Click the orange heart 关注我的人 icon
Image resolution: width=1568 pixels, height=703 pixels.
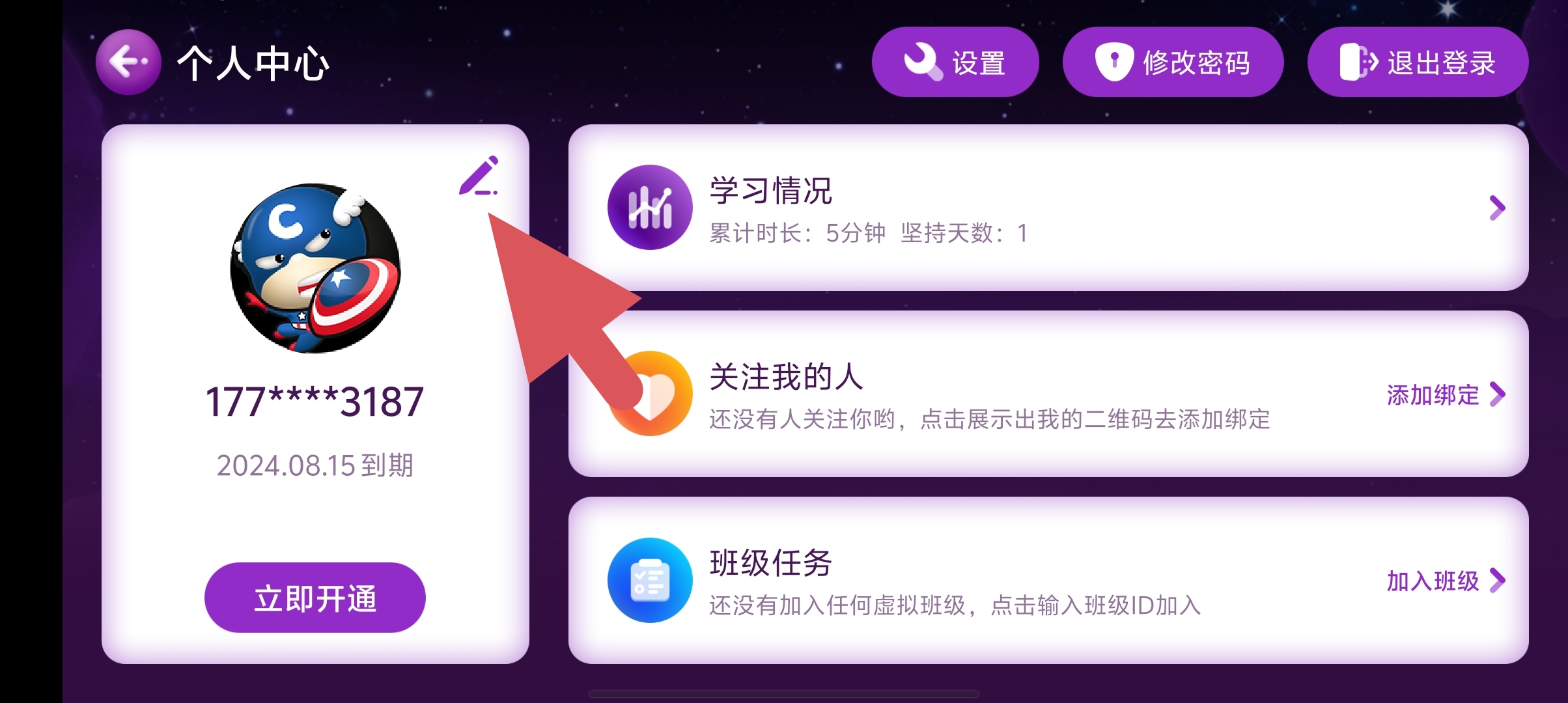[649, 394]
